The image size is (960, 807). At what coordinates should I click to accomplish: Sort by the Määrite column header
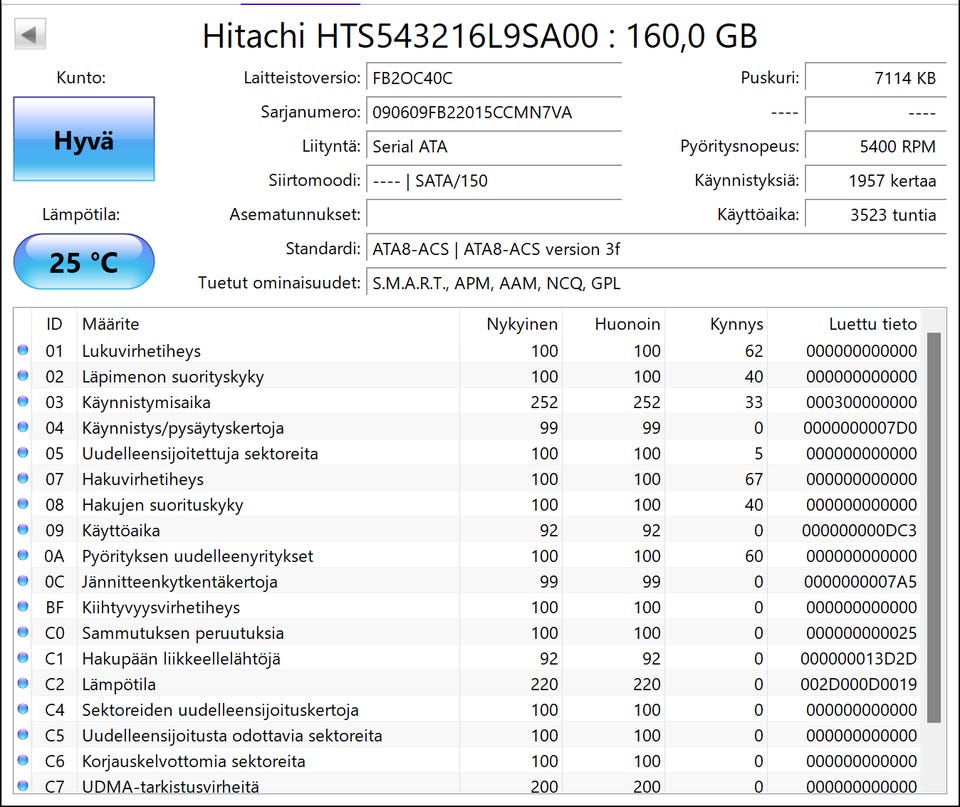click(x=268, y=324)
